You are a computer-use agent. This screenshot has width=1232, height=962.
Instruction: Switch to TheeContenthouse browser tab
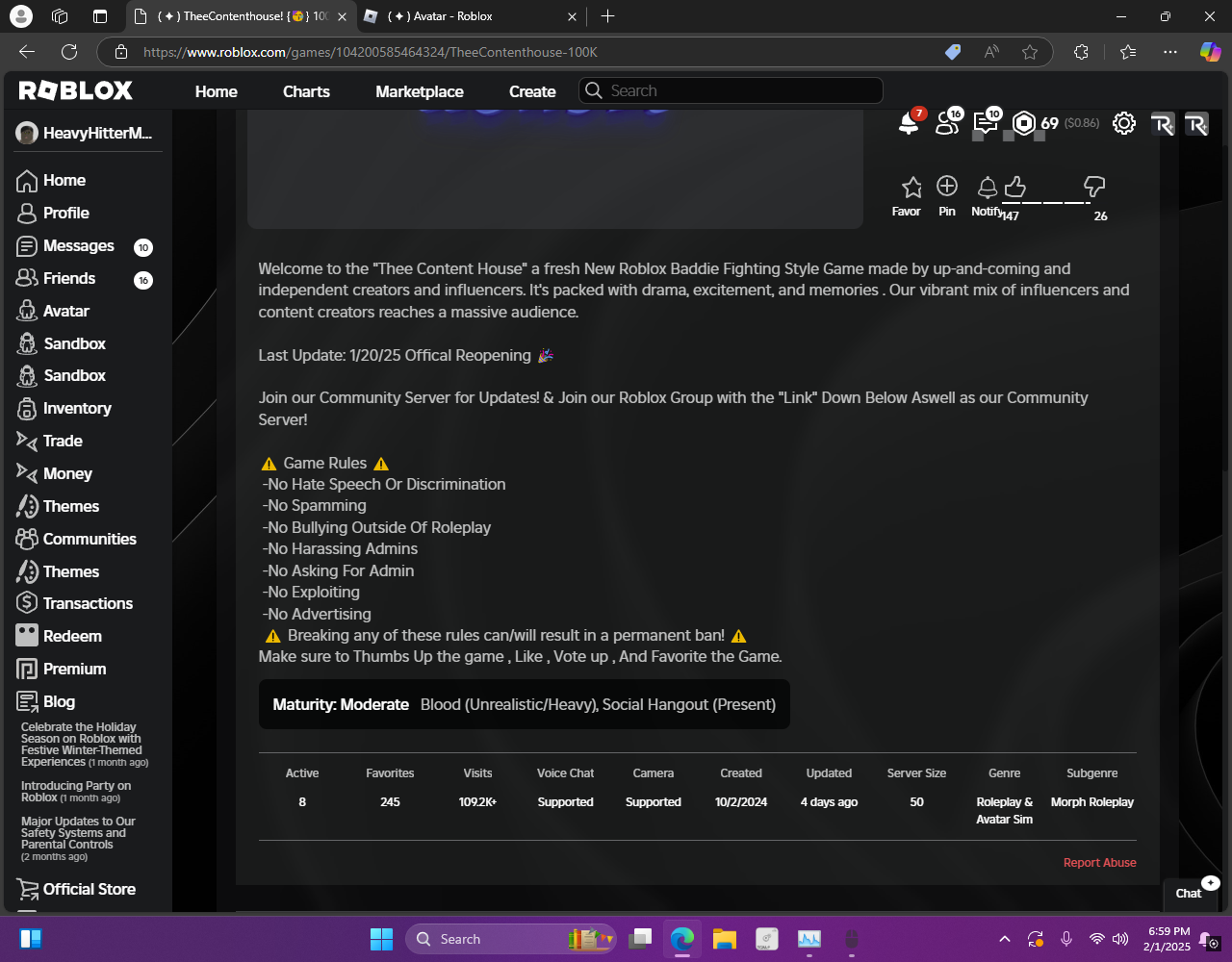pos(241,16)
